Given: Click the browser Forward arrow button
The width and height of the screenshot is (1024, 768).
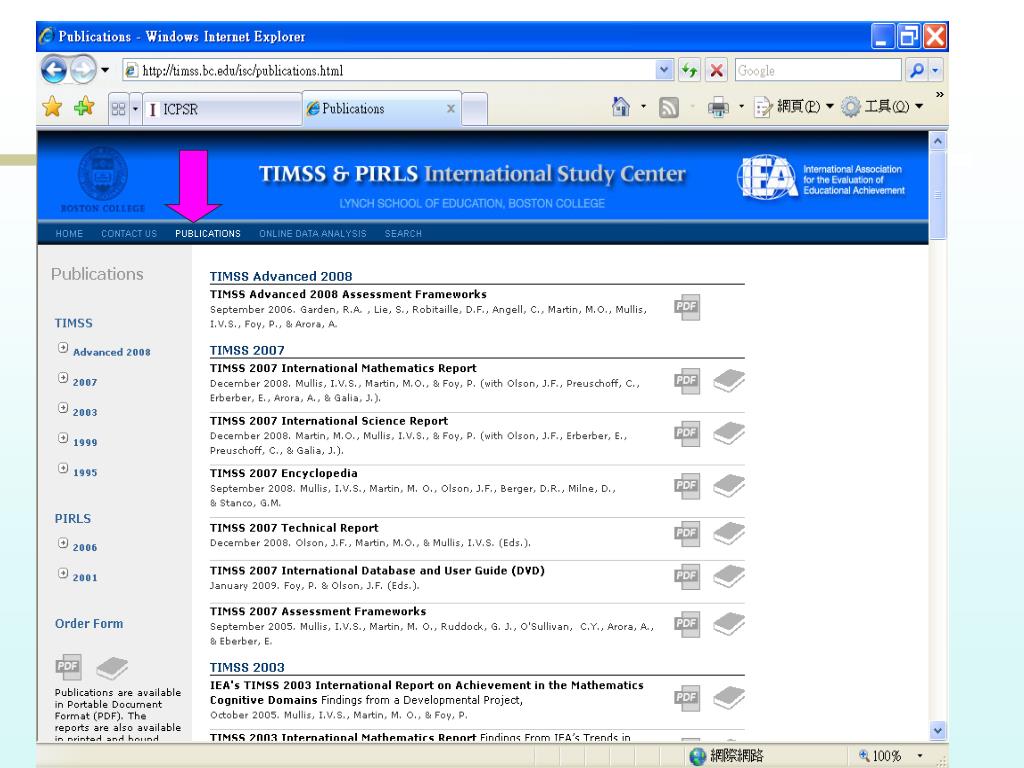Looking at the screenshot, I should tap(83, 69).
